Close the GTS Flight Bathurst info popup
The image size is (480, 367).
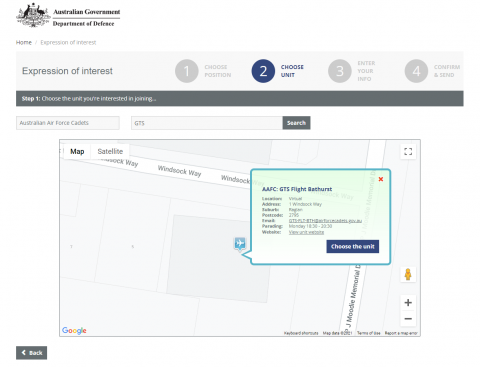pyautogui.click(x=381, y=179)
